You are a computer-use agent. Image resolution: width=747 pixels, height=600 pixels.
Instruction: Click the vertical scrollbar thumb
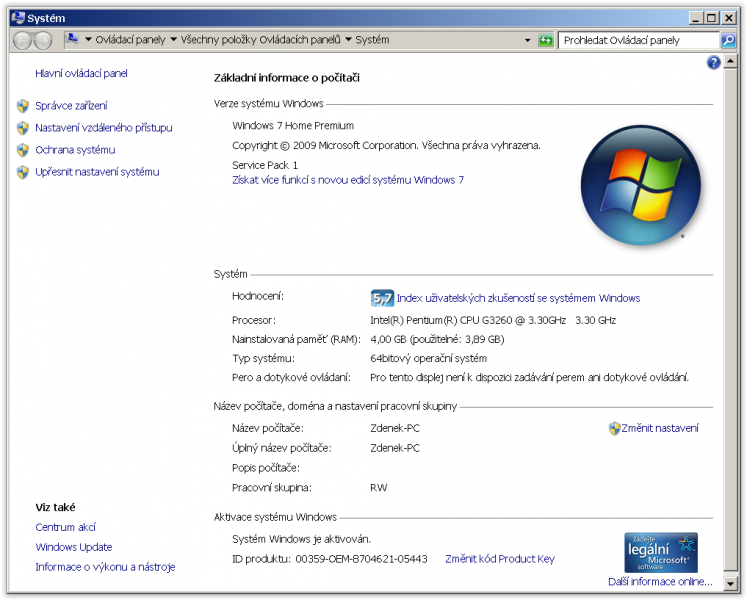730,319
